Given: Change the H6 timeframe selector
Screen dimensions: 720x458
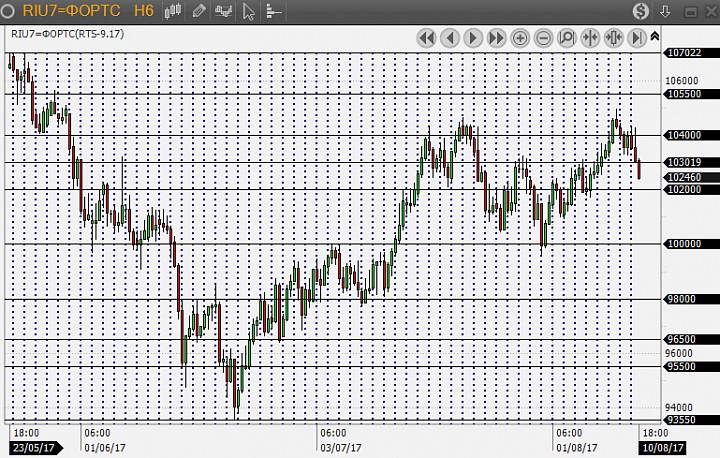Looking at the screenshot, I should pyautogui.click(x=144, y=11).
